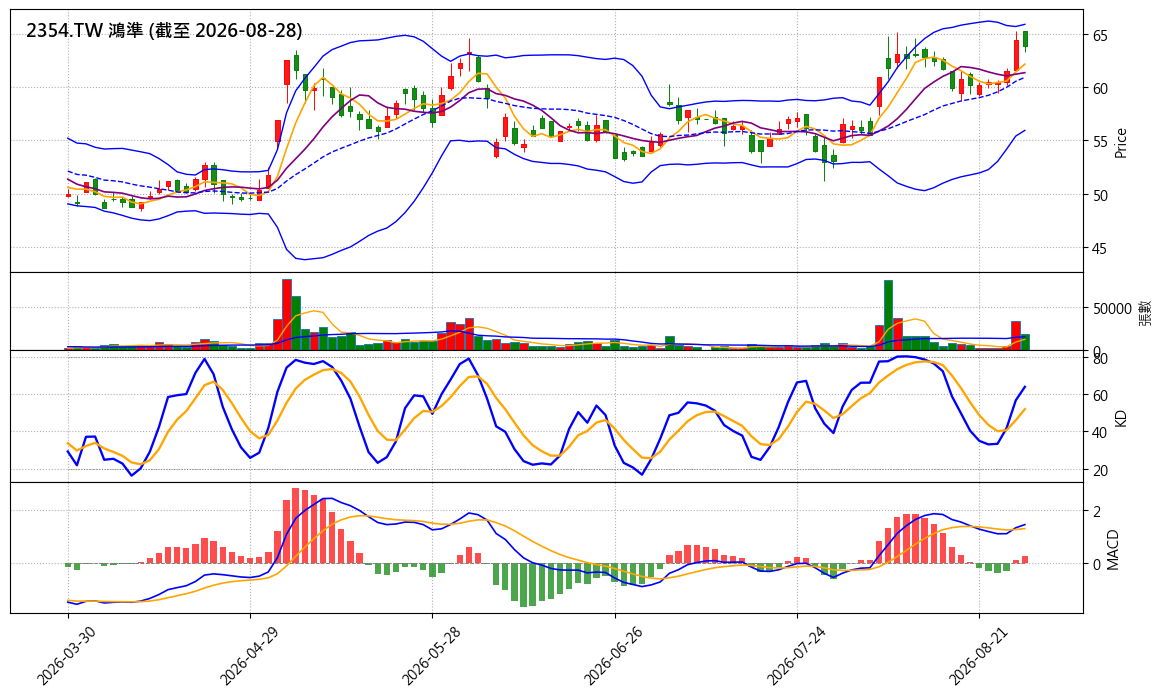Click KD tick value 60
1163x698 pixels.
[1100, 396]
